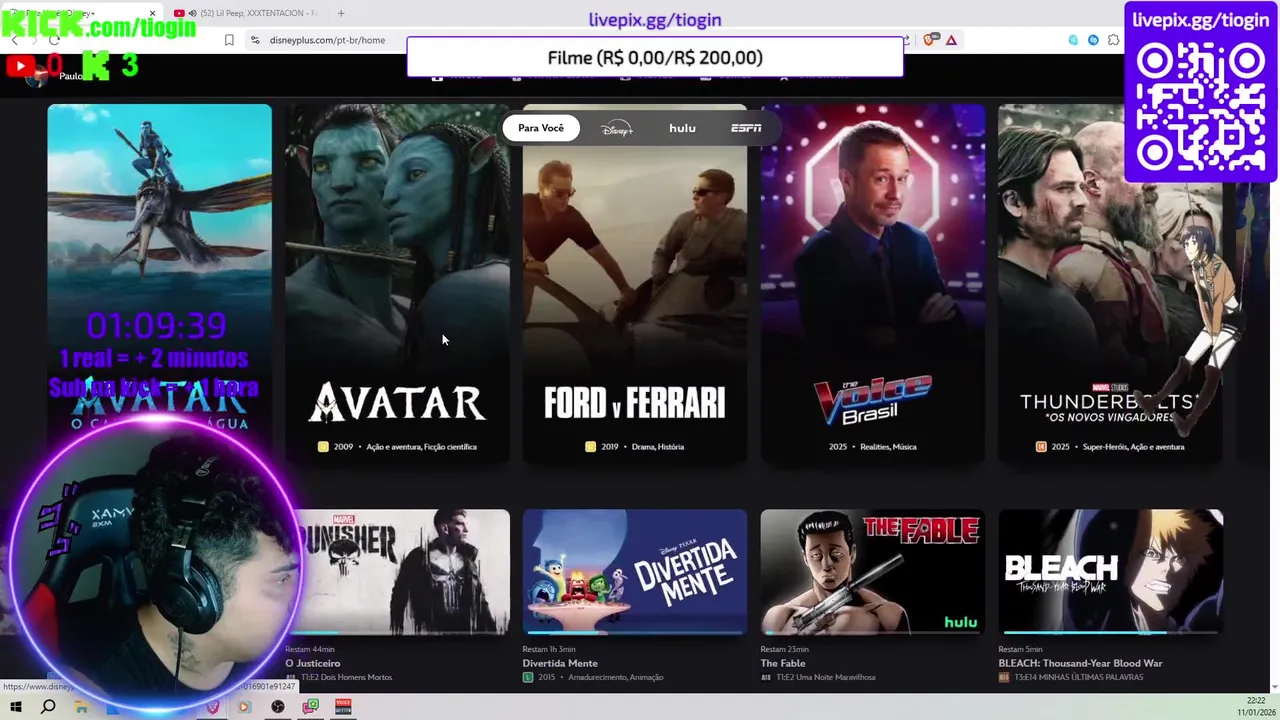
Task: Click 'Super-Herói, Ação e aventura' text
Action: point(1133,447)
